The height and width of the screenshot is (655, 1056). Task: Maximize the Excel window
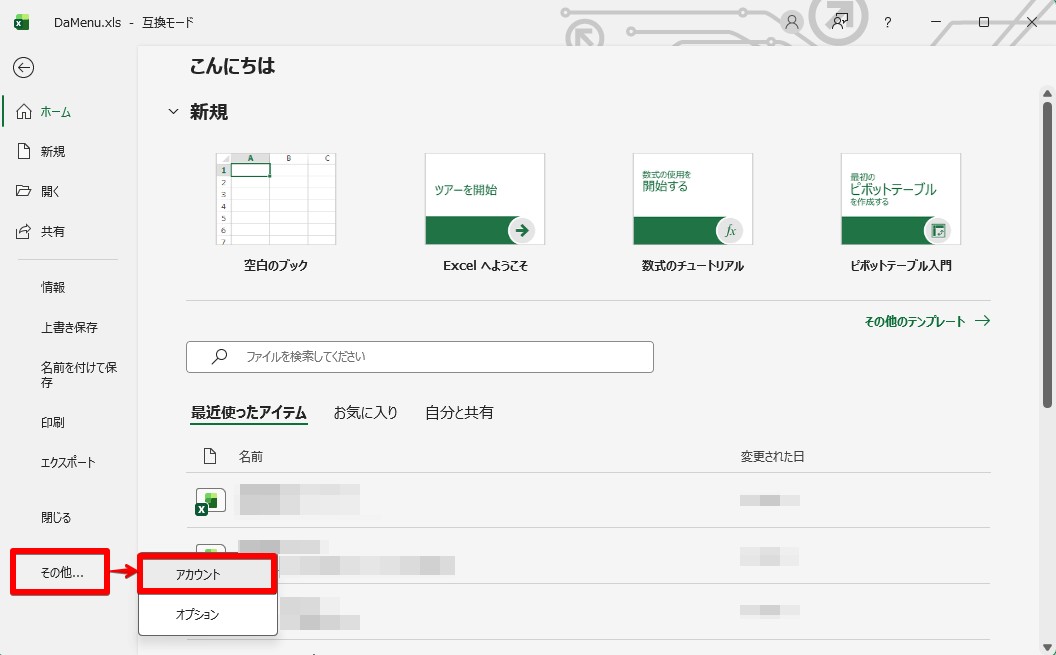point(984,22)
